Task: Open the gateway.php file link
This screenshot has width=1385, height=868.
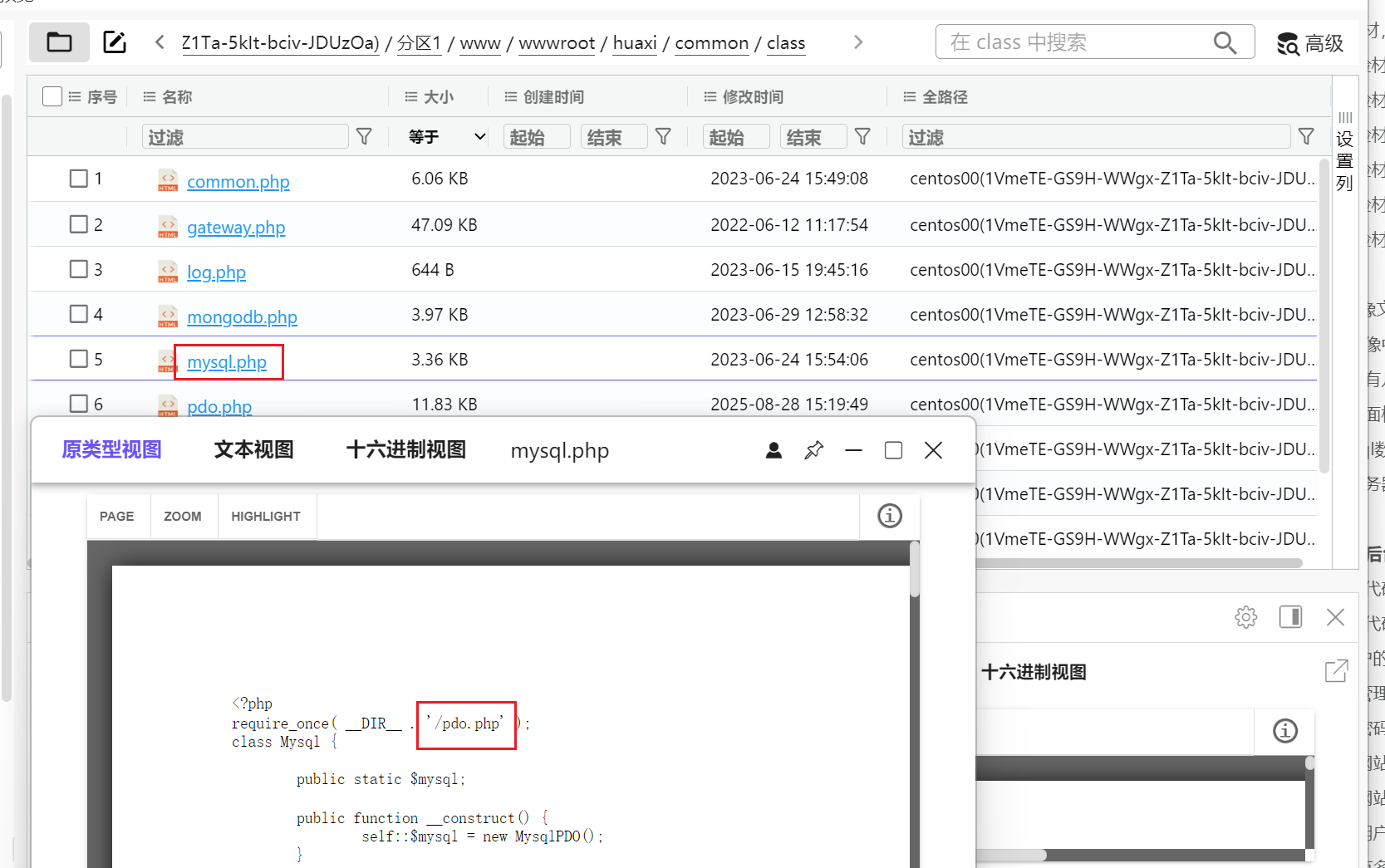Action: (x=236, y=228)
